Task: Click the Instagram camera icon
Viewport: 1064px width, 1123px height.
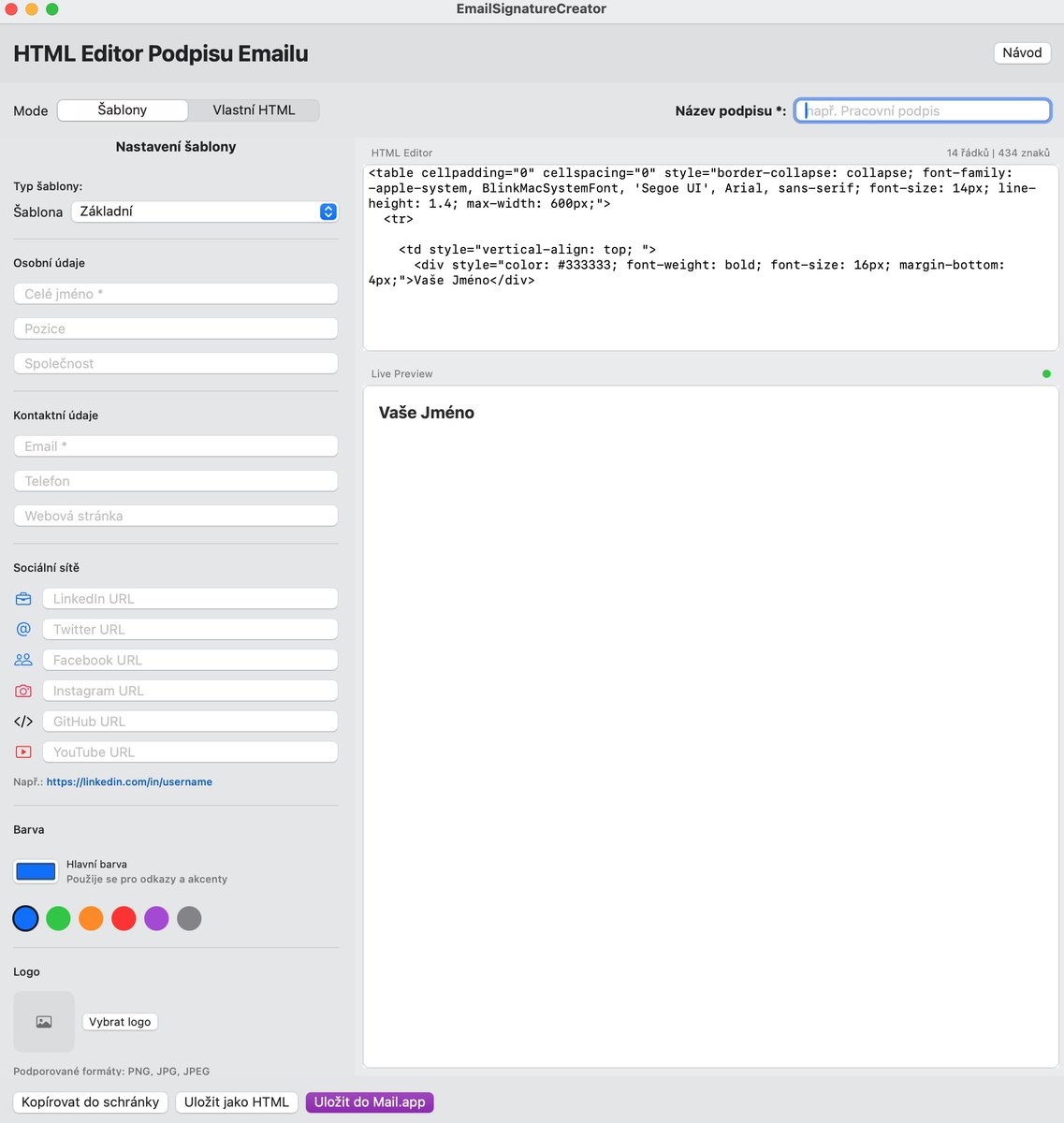Action: [23, 691]
